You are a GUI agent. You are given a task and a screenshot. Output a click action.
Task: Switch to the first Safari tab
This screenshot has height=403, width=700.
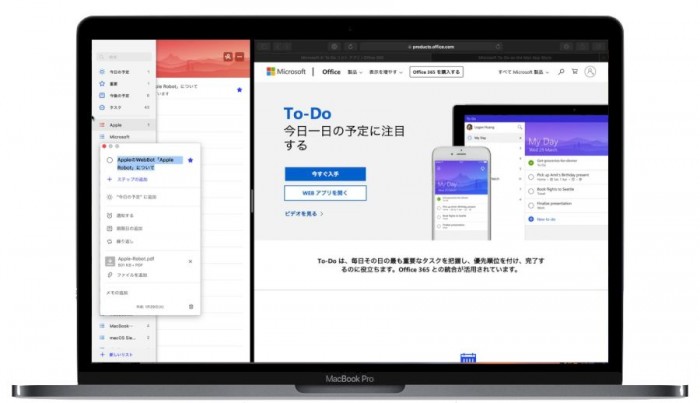pyautogui.click(x=342, y=58)
